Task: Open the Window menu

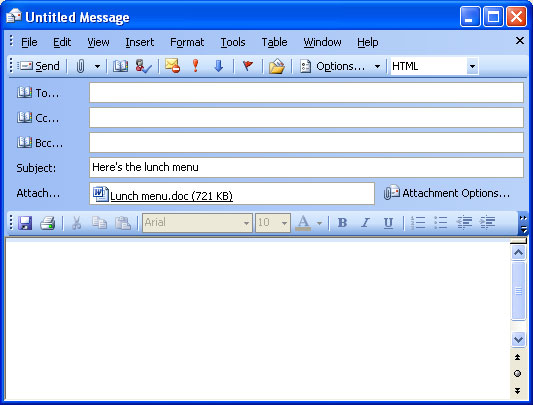Action: pyautogui.click(x=322, y=42)
